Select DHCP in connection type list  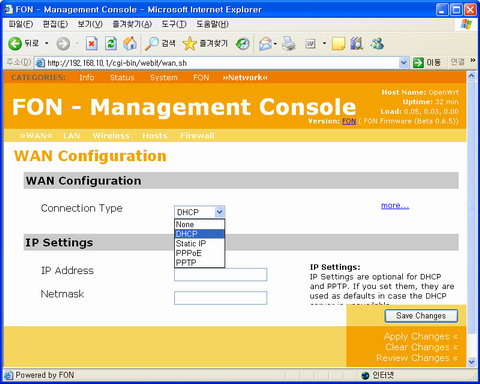200,234
